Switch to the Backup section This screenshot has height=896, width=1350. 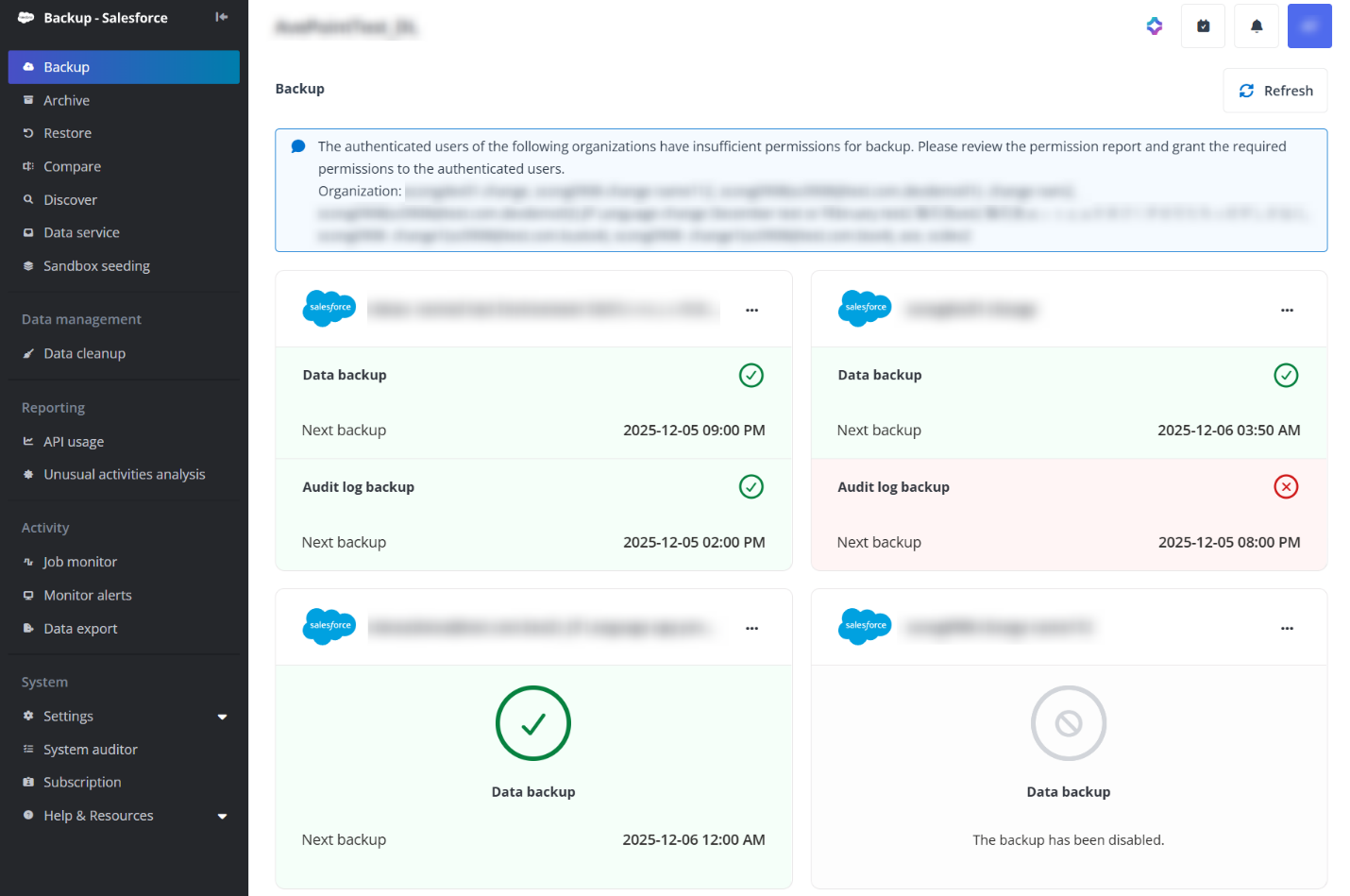point(67,67)
